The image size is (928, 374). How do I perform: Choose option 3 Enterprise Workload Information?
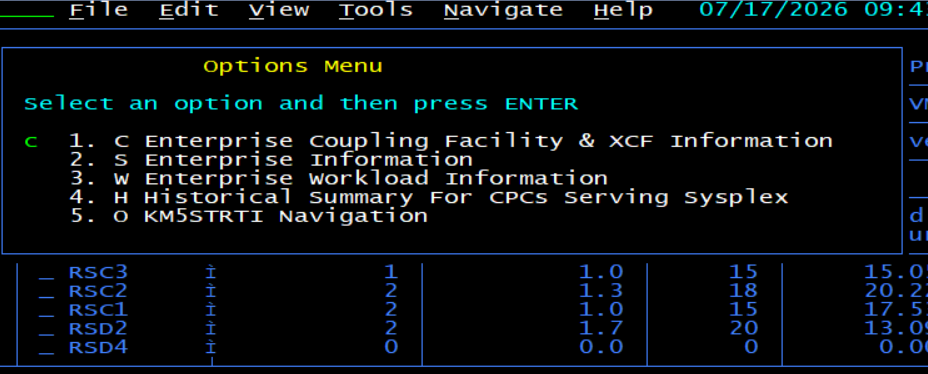(x=339, y=179)
